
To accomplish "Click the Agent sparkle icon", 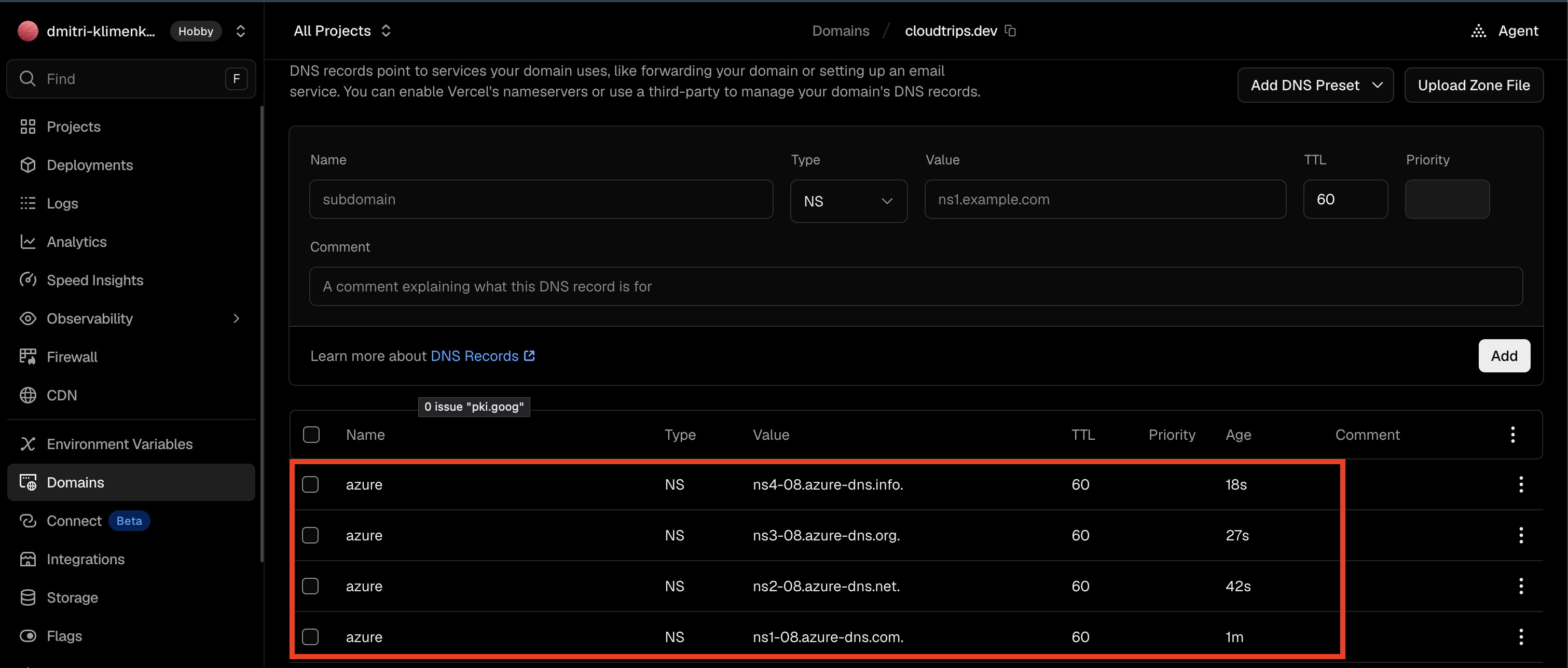I will click(1479, 31).
